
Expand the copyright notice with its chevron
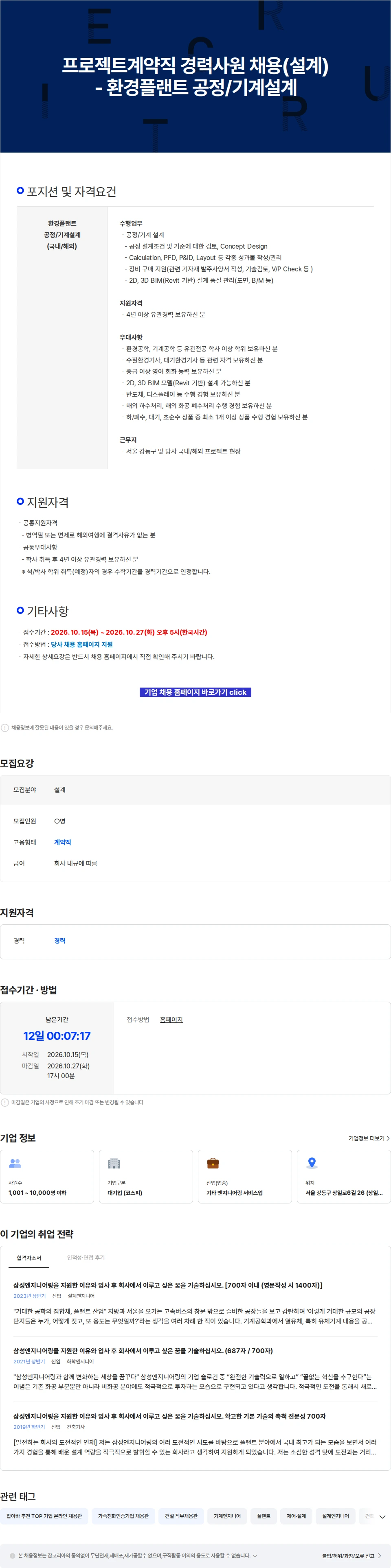pyautogui.click(x=255, y=1556)
